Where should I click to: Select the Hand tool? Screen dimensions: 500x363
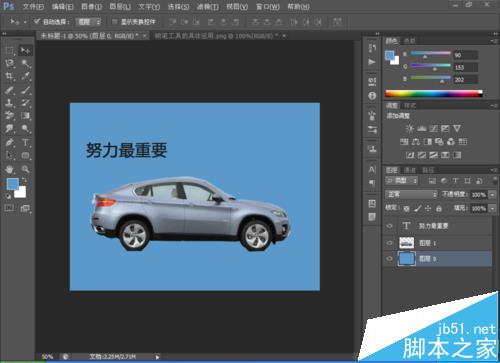[x=9, y=169]
